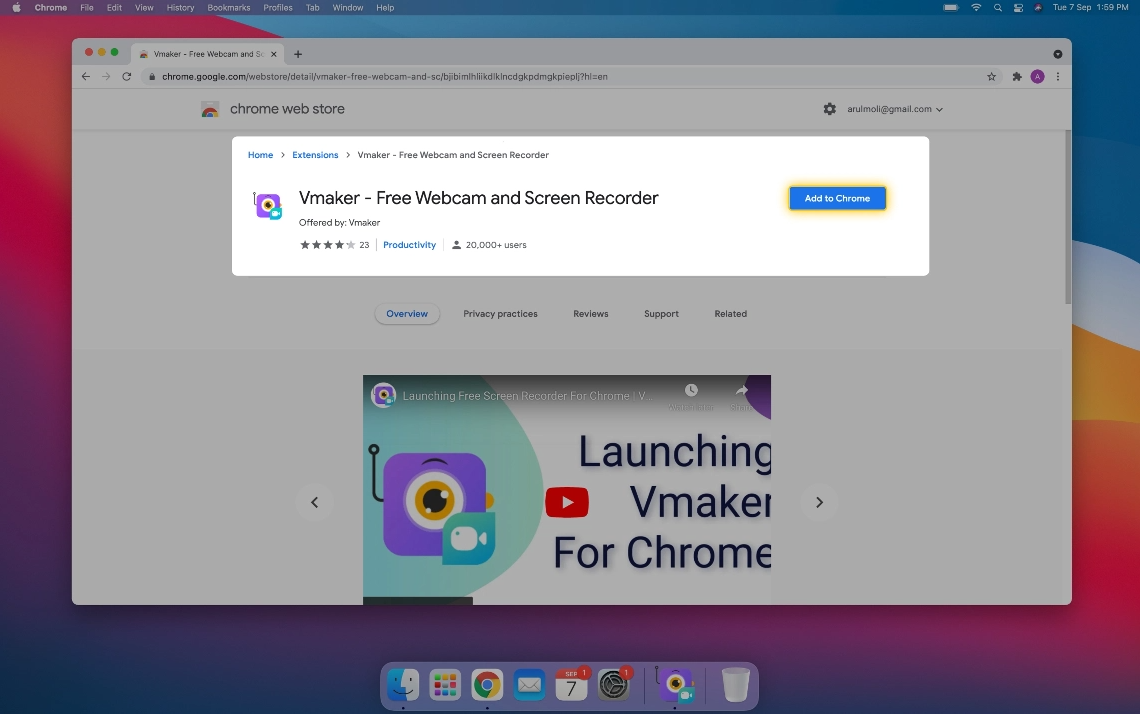The image size is (1140, 714).
Task: Open the View menu
Action: click(x=144, y=7)
